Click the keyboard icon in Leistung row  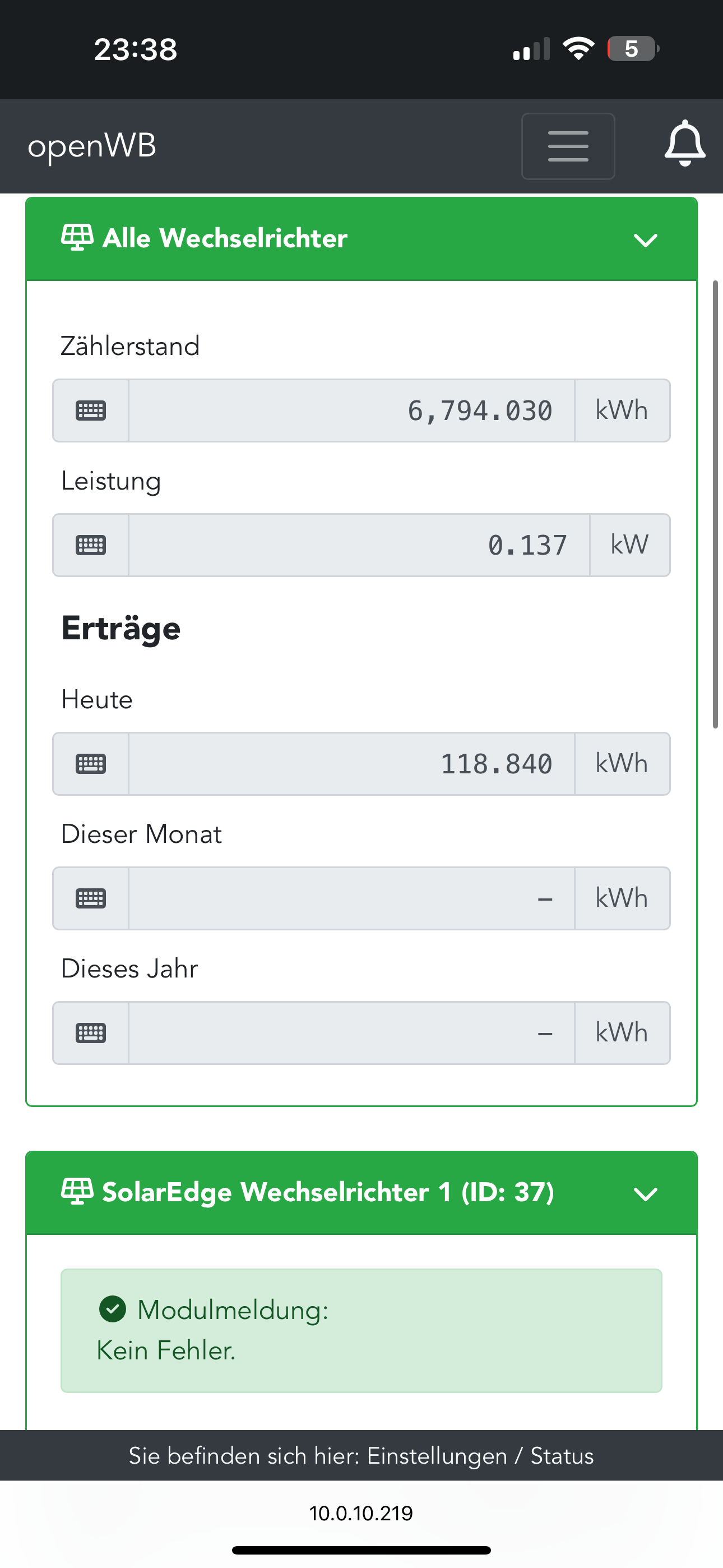coord(91,546)
